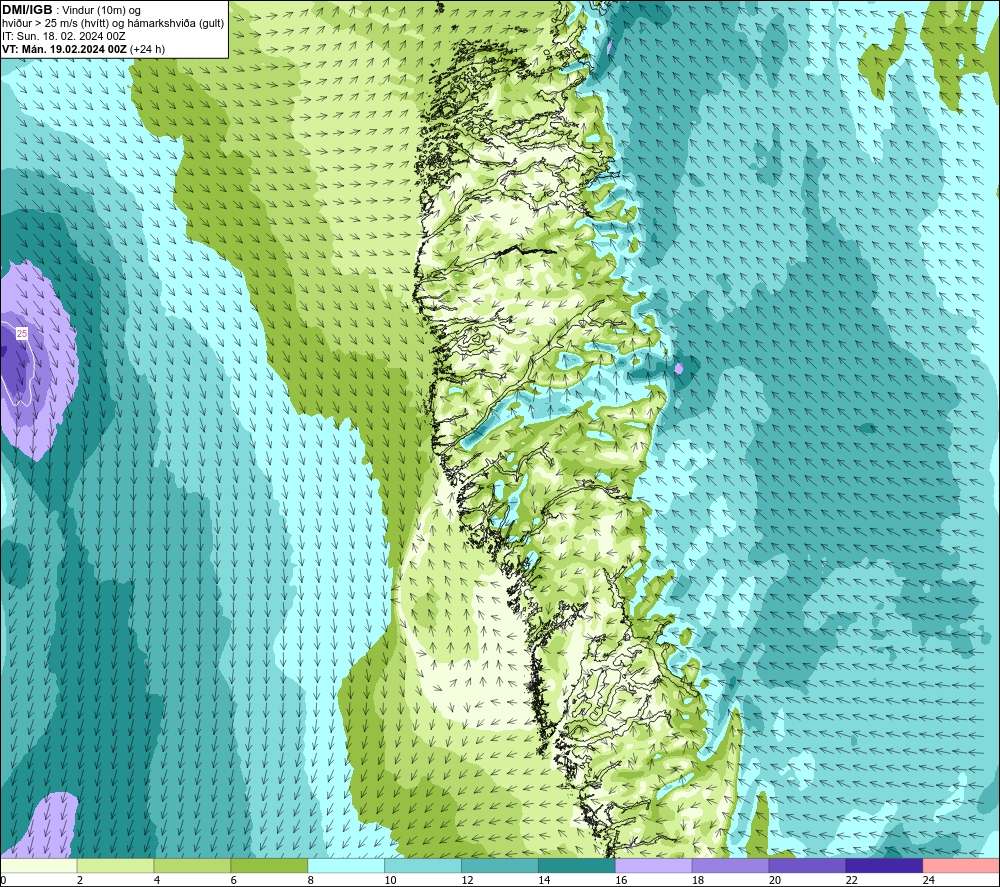Select the pink above-24 legend swatch

coord(961,865)
